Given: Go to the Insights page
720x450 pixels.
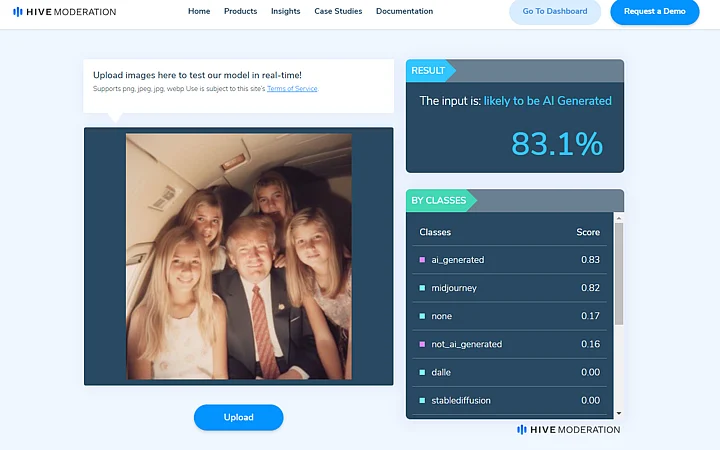Looking at the screenshot, I should pyautogui.click(x=285, y=12).
